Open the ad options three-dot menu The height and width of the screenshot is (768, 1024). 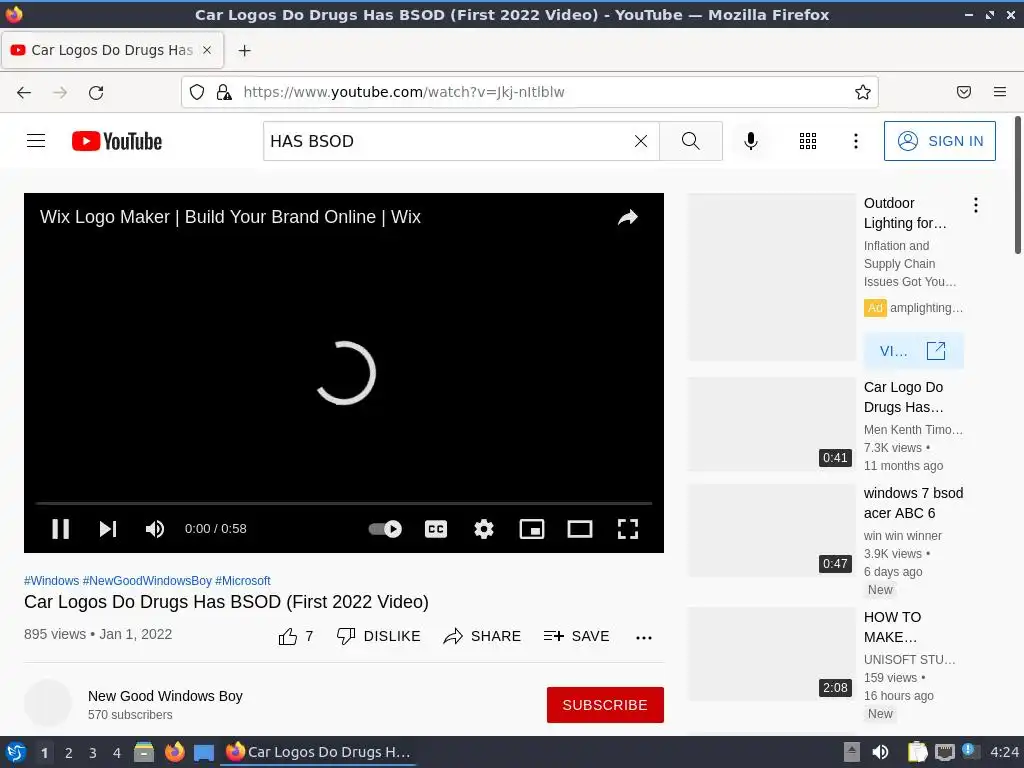tap(976, 206)
